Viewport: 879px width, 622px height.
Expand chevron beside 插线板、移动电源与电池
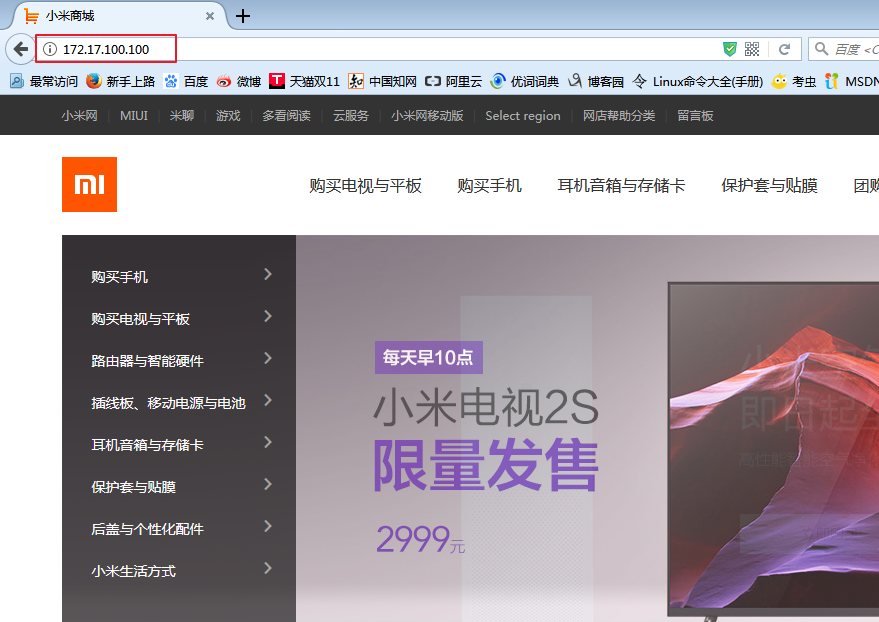click(x=268, y=400)
